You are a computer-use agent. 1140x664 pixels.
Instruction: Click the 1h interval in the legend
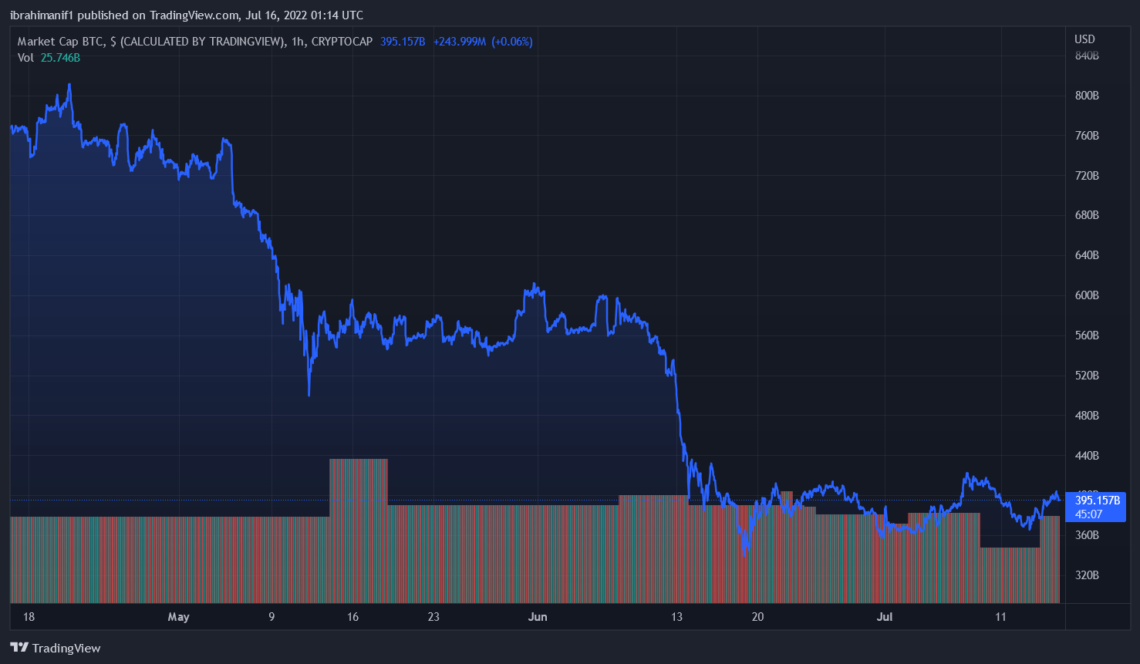(298, 41)
